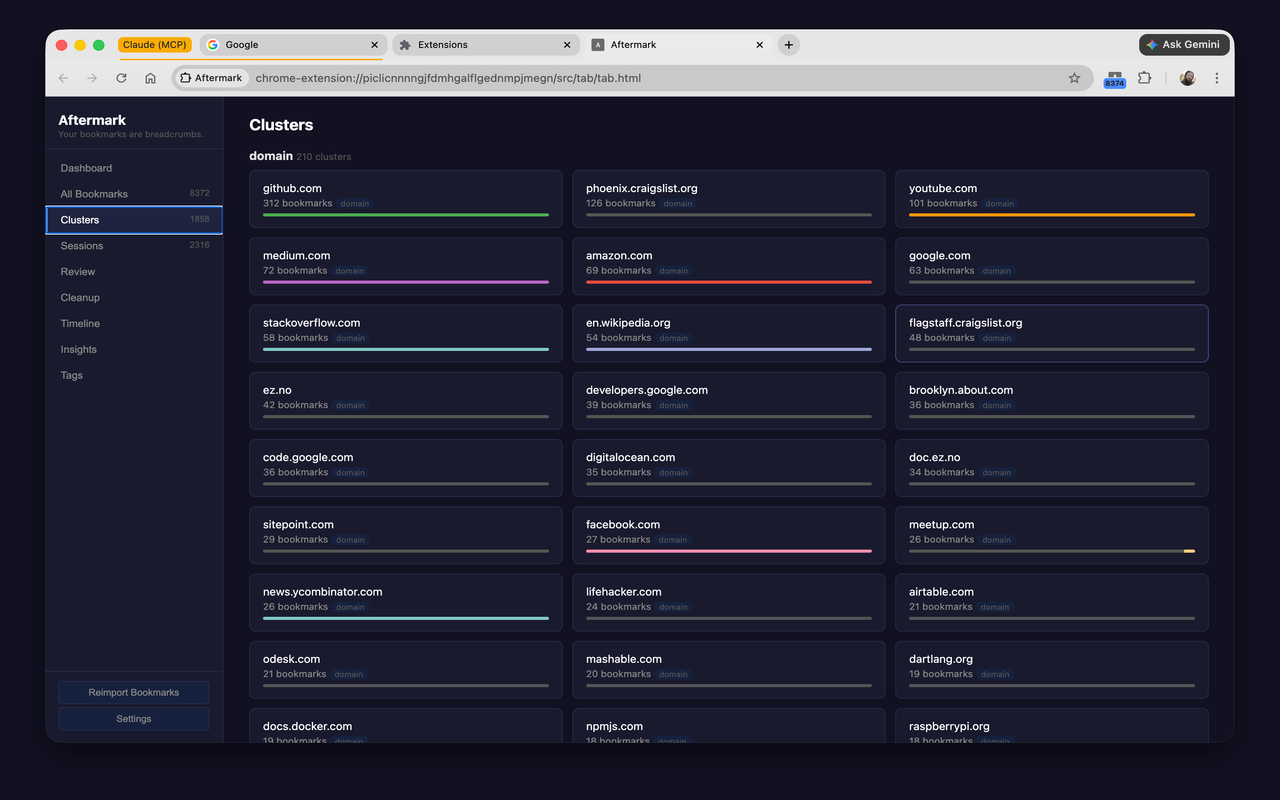Click Ask Gemini button
The width and height of the screenshot is (1280, 800).
click(1184, 45)
